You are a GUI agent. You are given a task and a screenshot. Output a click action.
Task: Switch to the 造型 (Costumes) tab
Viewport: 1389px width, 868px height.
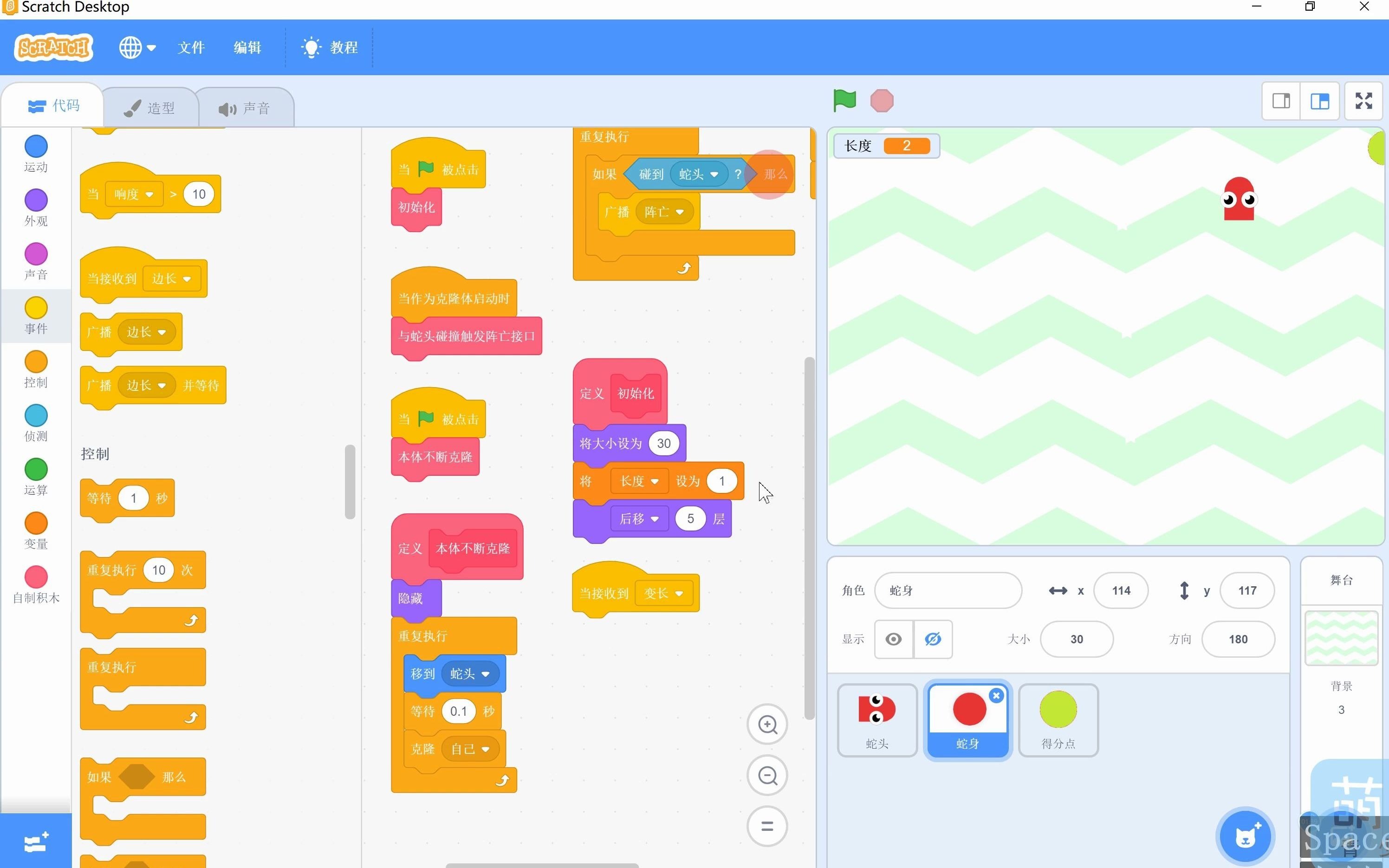point(152,107)
